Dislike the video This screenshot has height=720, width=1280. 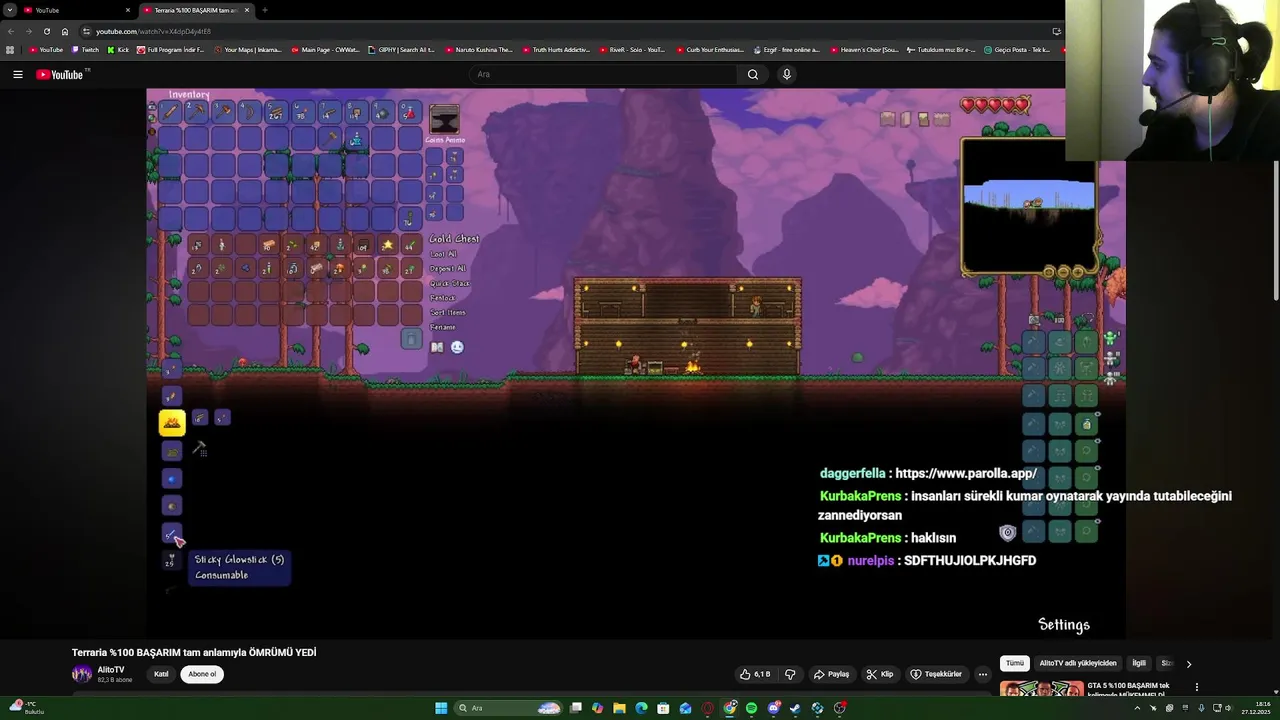790,674
